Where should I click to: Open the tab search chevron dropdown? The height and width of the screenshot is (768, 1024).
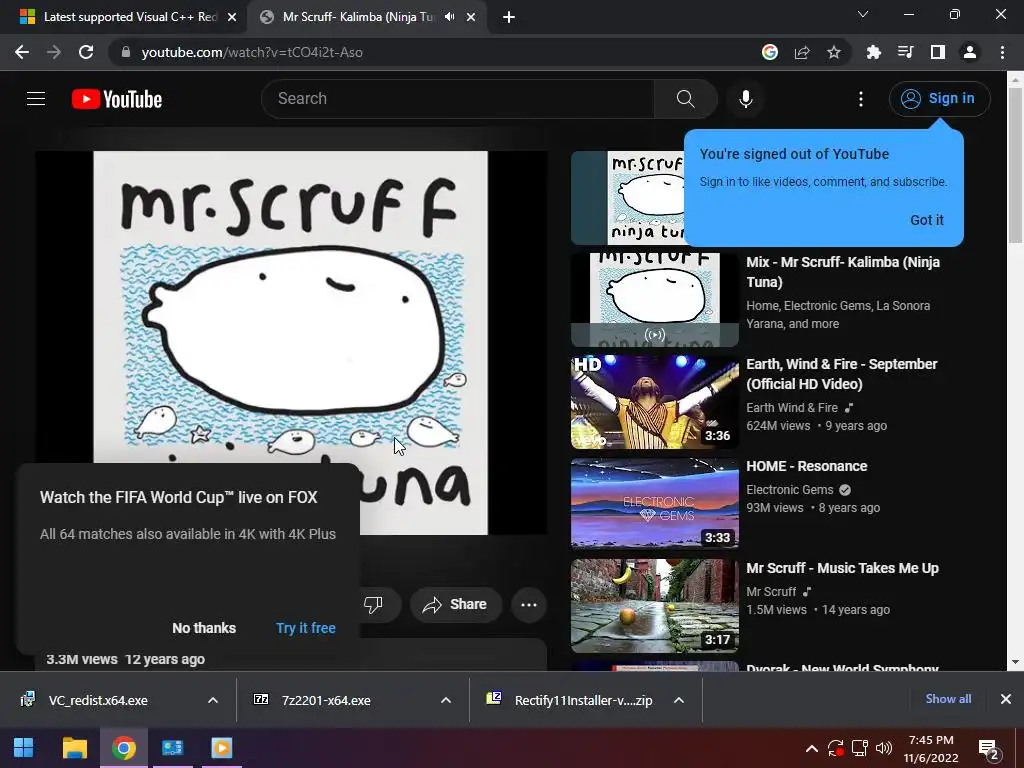(x=863, y=14)
